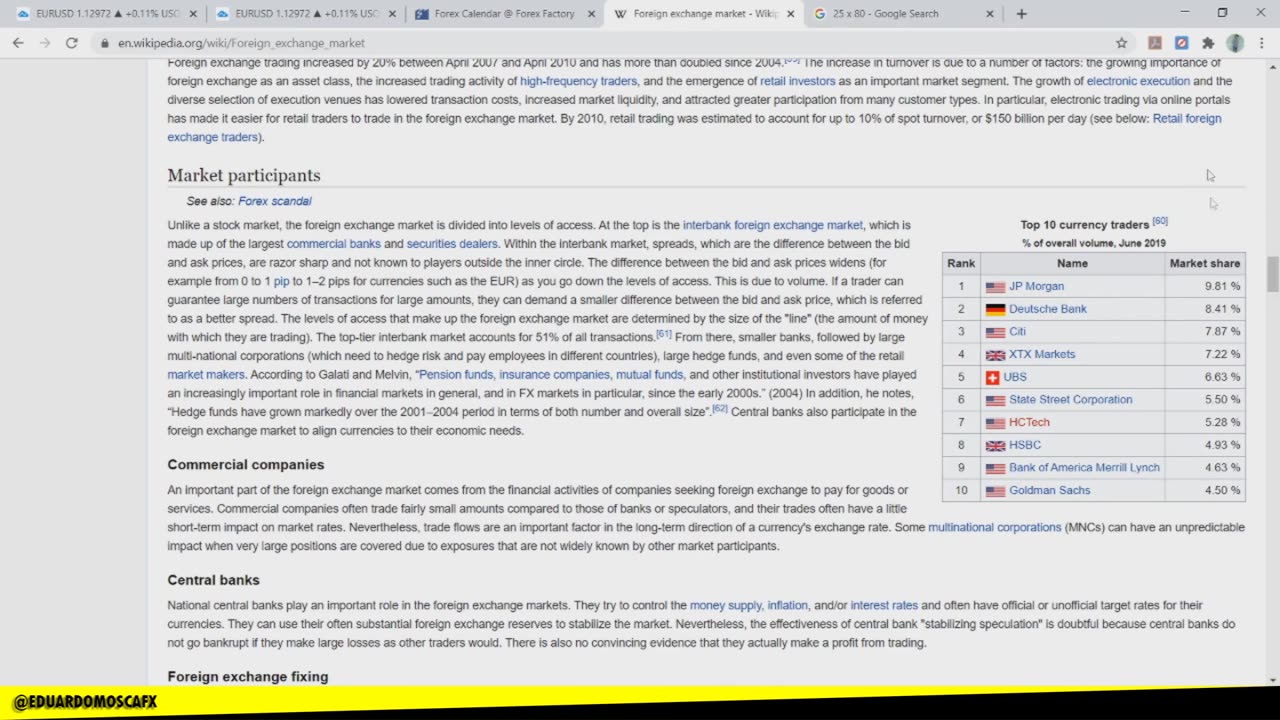Image resolution: width=1280 pixels, height=720 pixels.
Task: Open the blue blocker extension icon
Action: pos(1181,43)
